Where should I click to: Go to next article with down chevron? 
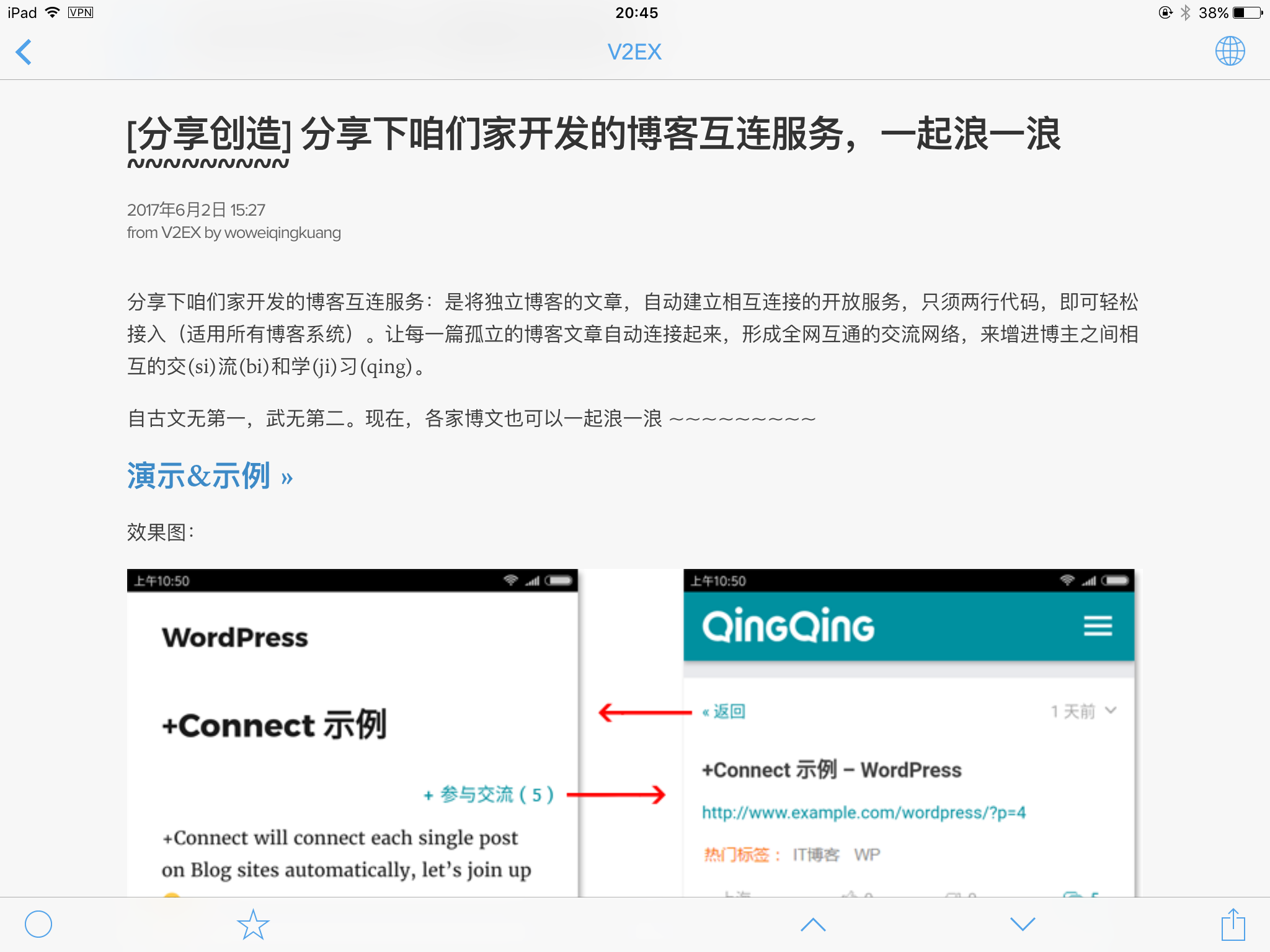click(1023, 924)
